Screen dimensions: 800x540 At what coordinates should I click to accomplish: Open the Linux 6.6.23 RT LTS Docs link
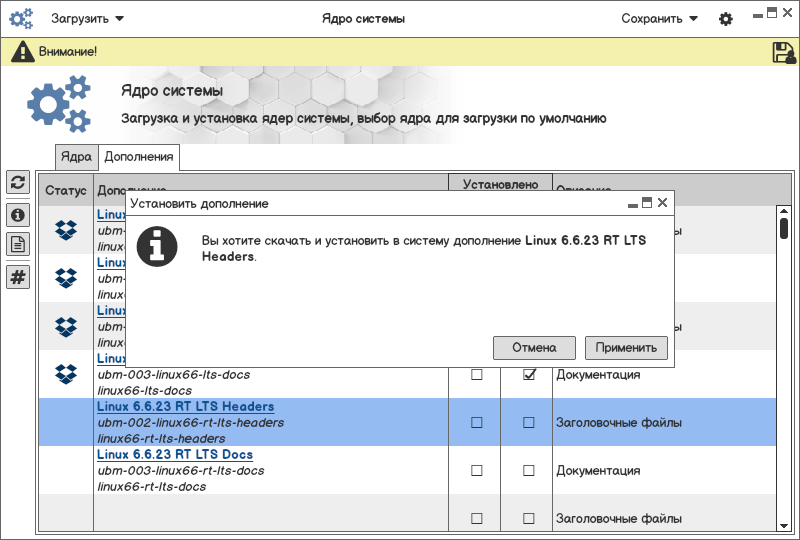coord(175,455)
